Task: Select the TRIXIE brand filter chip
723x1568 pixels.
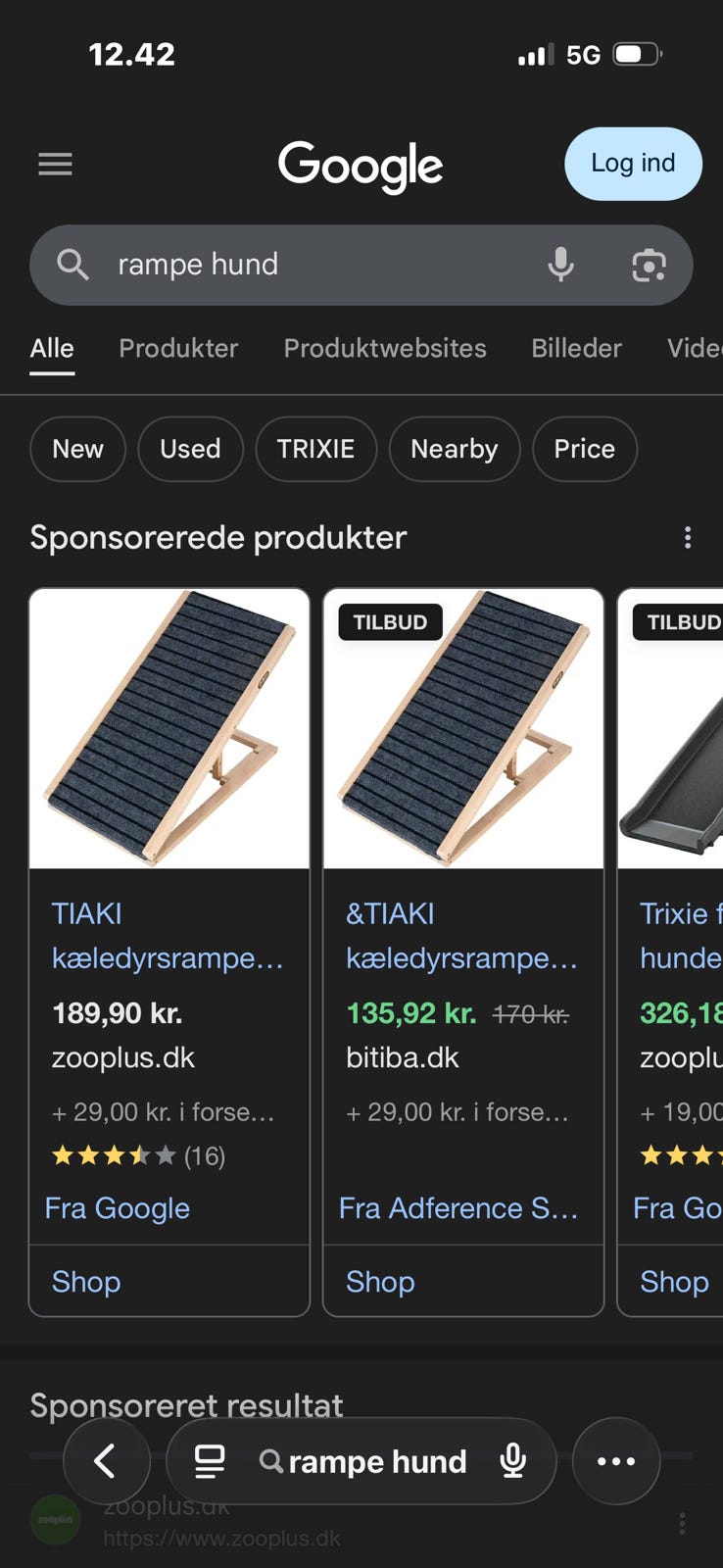Action: pos(315,449)
